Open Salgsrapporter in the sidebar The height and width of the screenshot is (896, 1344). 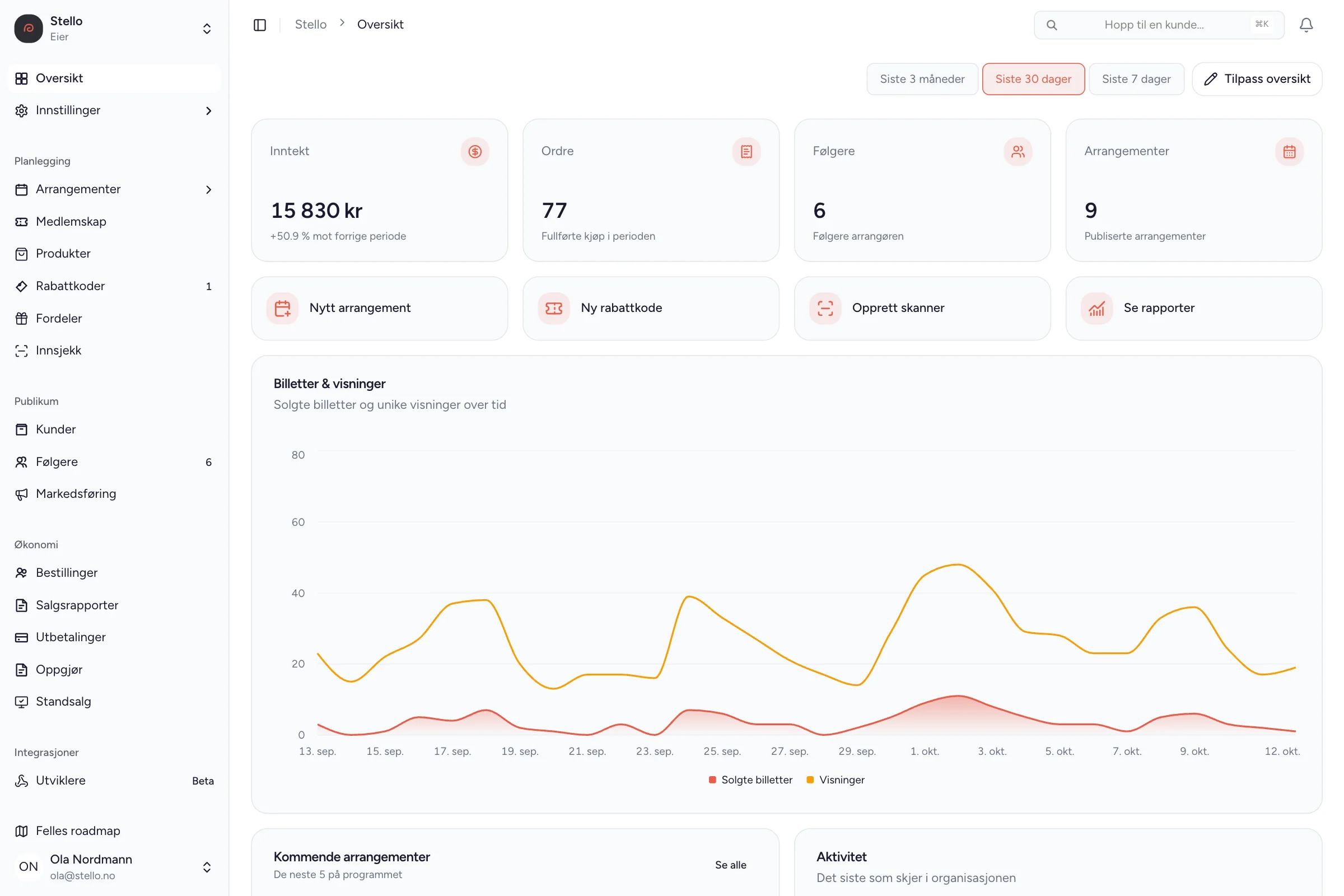(114, 605)
